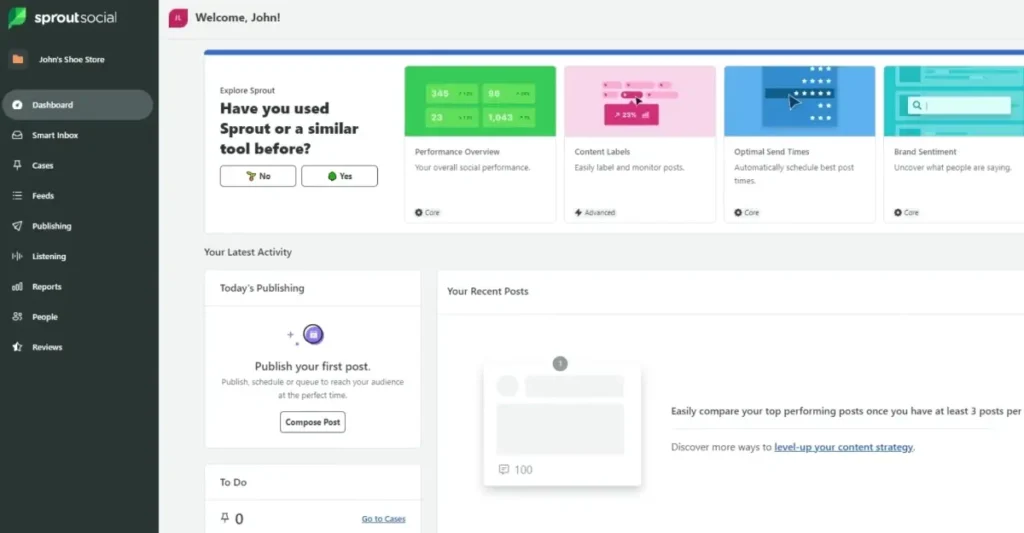Click the Dashboard gauge icon

click(x=18, y=105)
